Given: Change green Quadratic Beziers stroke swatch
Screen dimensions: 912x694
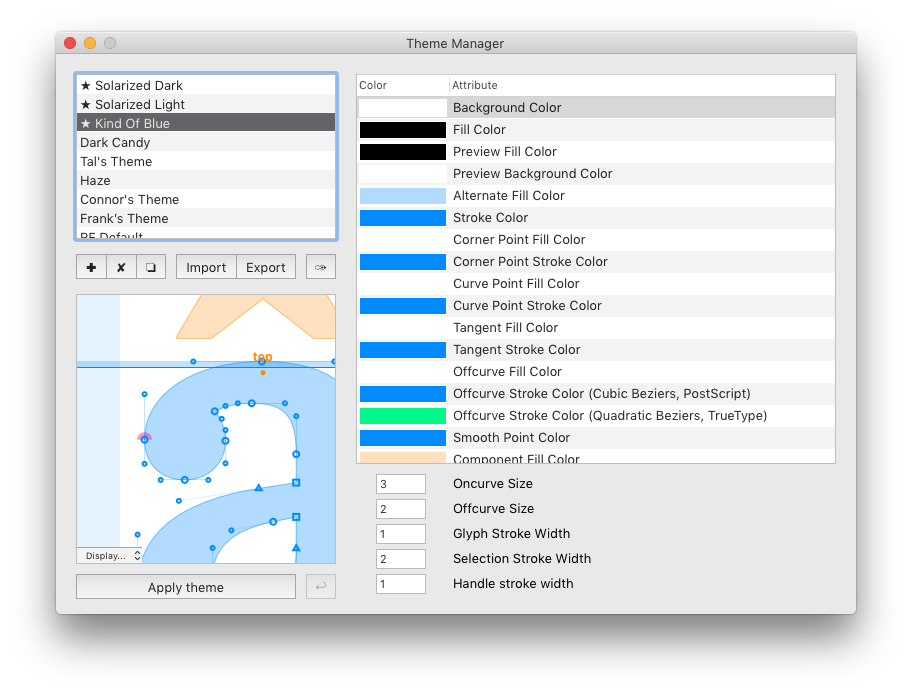Looking at the screenshot, I should 402,415.
